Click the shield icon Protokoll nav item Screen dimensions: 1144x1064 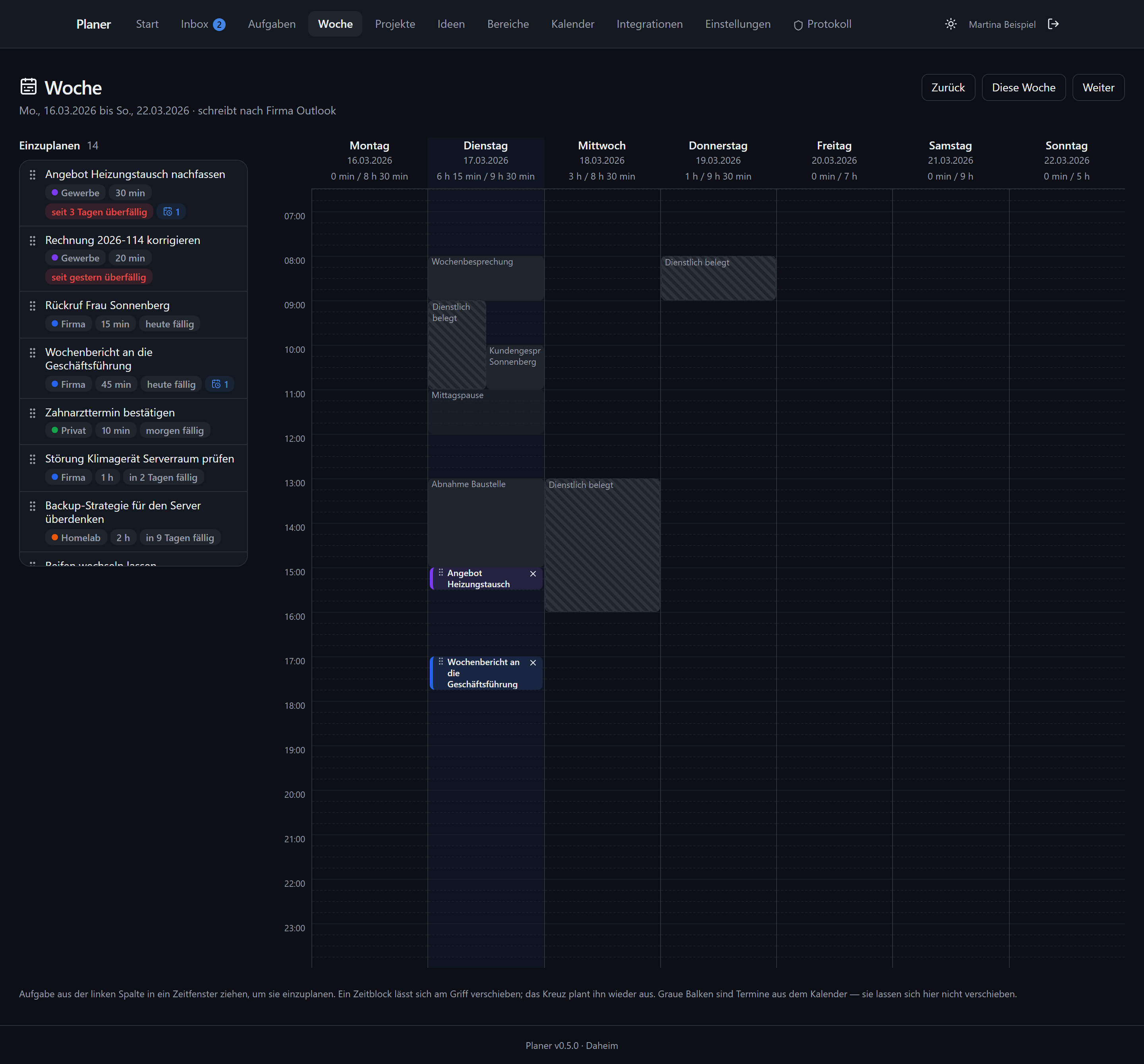[822, 24]
